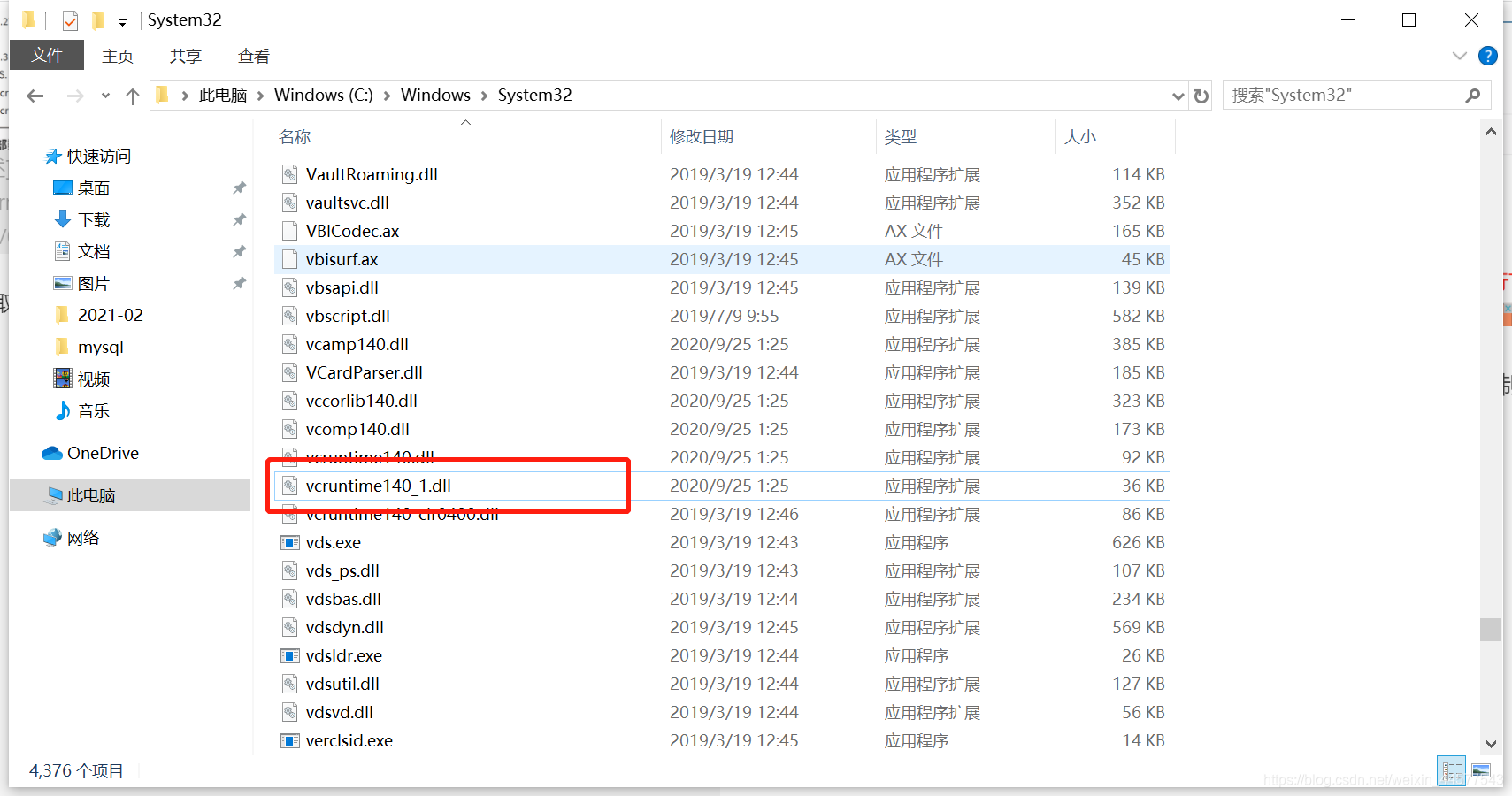Select file vdsutil.dll
This screenshot has width=1512, height=796.
(342, 684)
